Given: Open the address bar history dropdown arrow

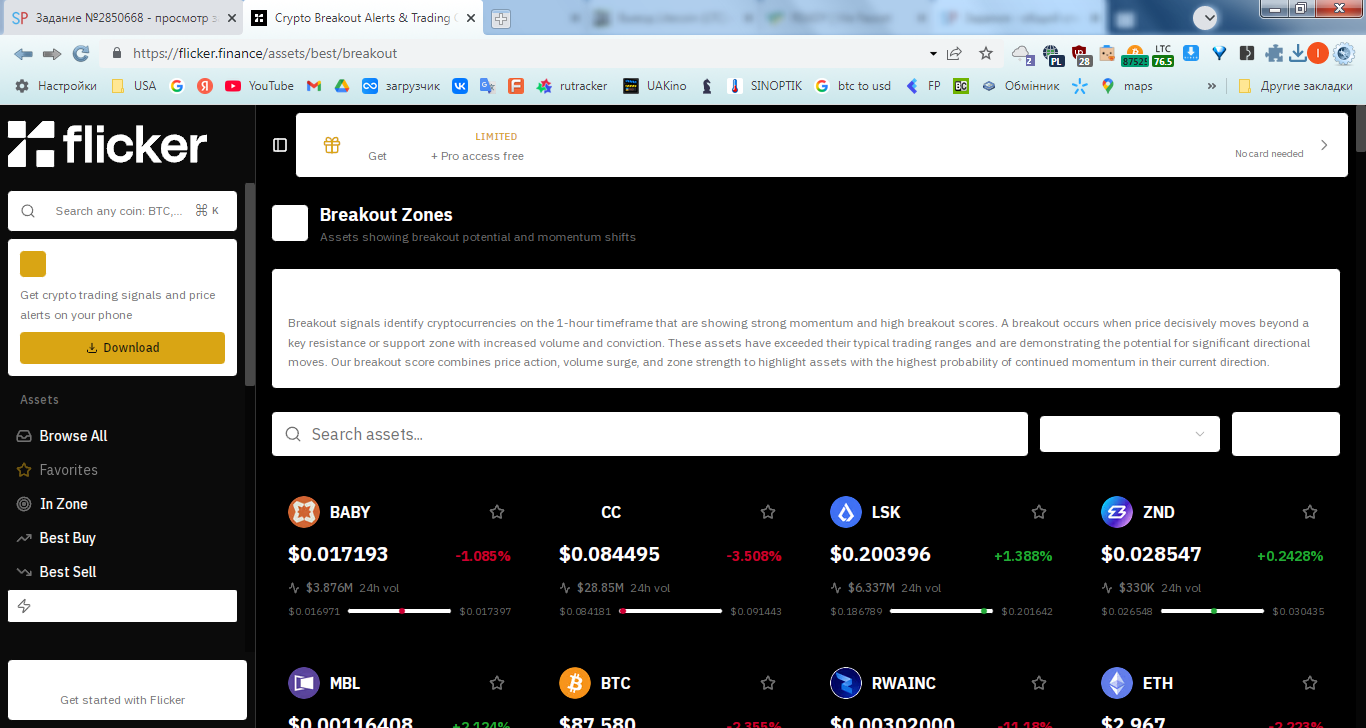Looking at the screenshot, I should (933, 54).
